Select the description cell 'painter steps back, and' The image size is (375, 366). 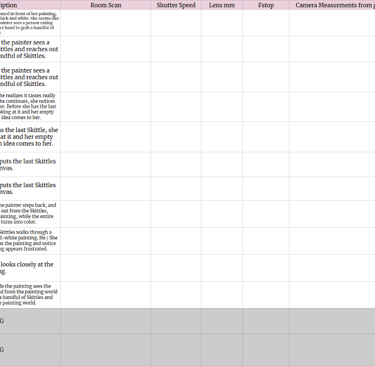click(x=30, y=214)
